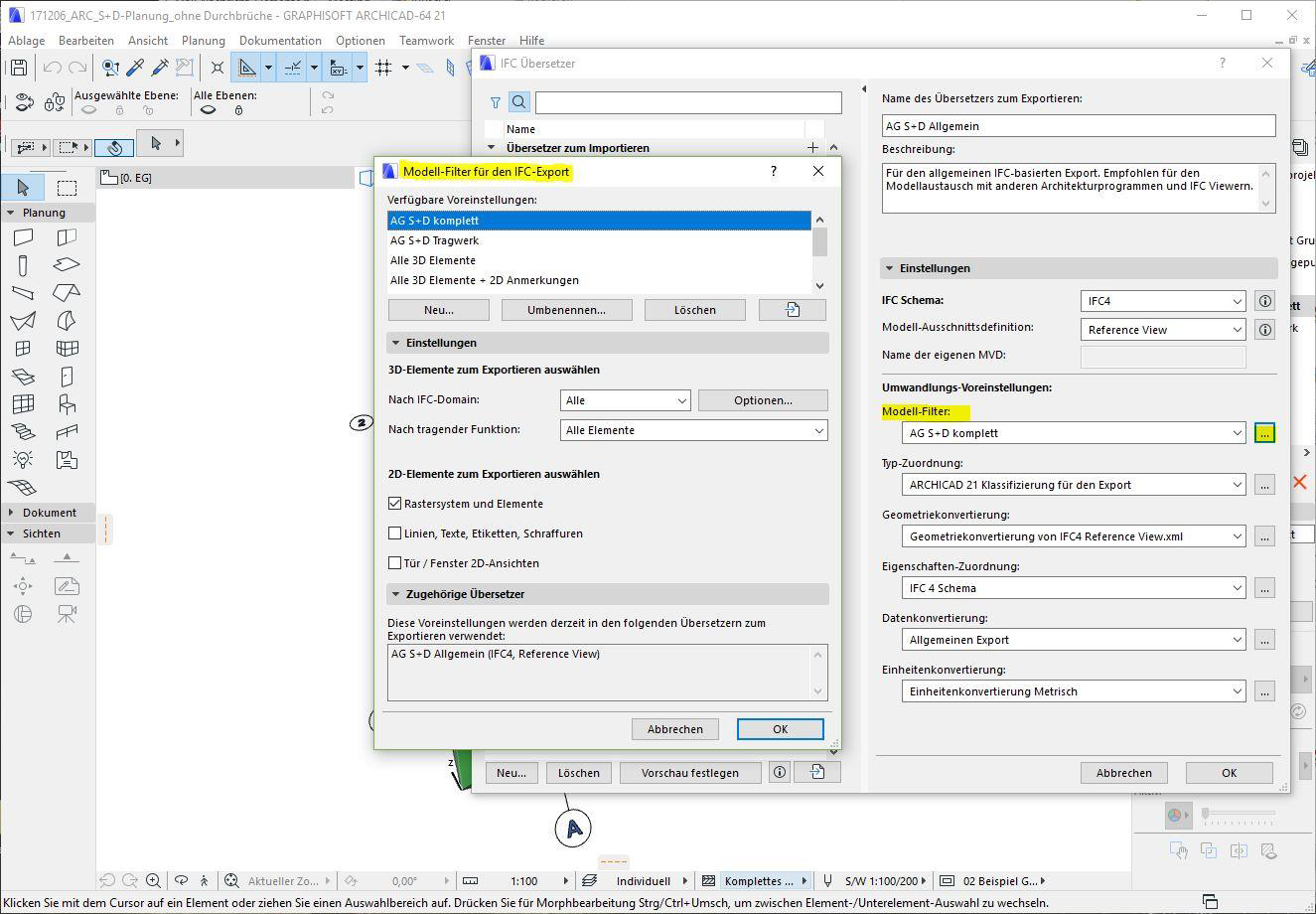Image resolution: width=1316 pixels, height=914 pixels.
Task: Select AG S+D Tragwerk preset in list
Action: point(599,240)
